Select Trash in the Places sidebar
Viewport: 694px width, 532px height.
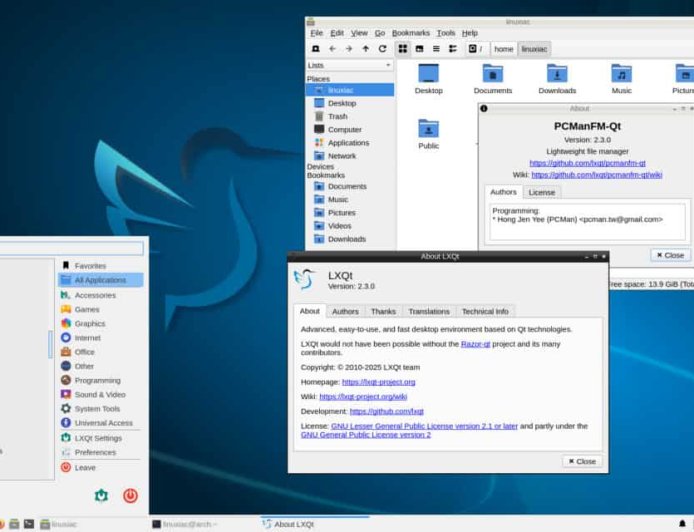(x=337, y=116)
